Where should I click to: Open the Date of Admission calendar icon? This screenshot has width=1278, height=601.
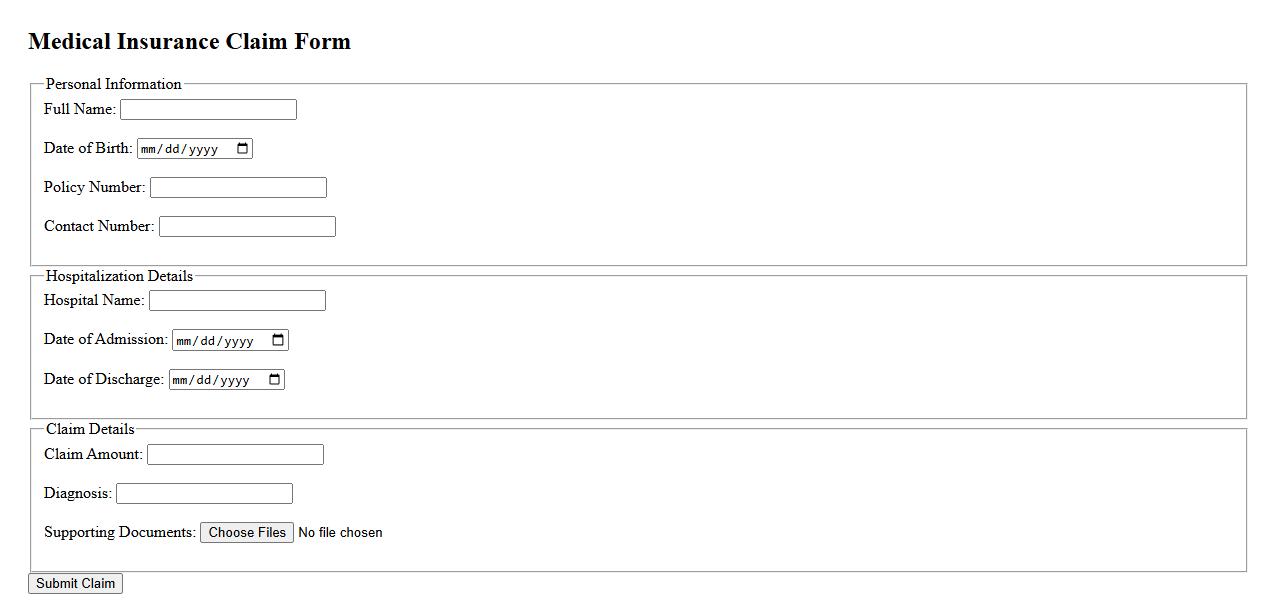(x=278, y=340)
